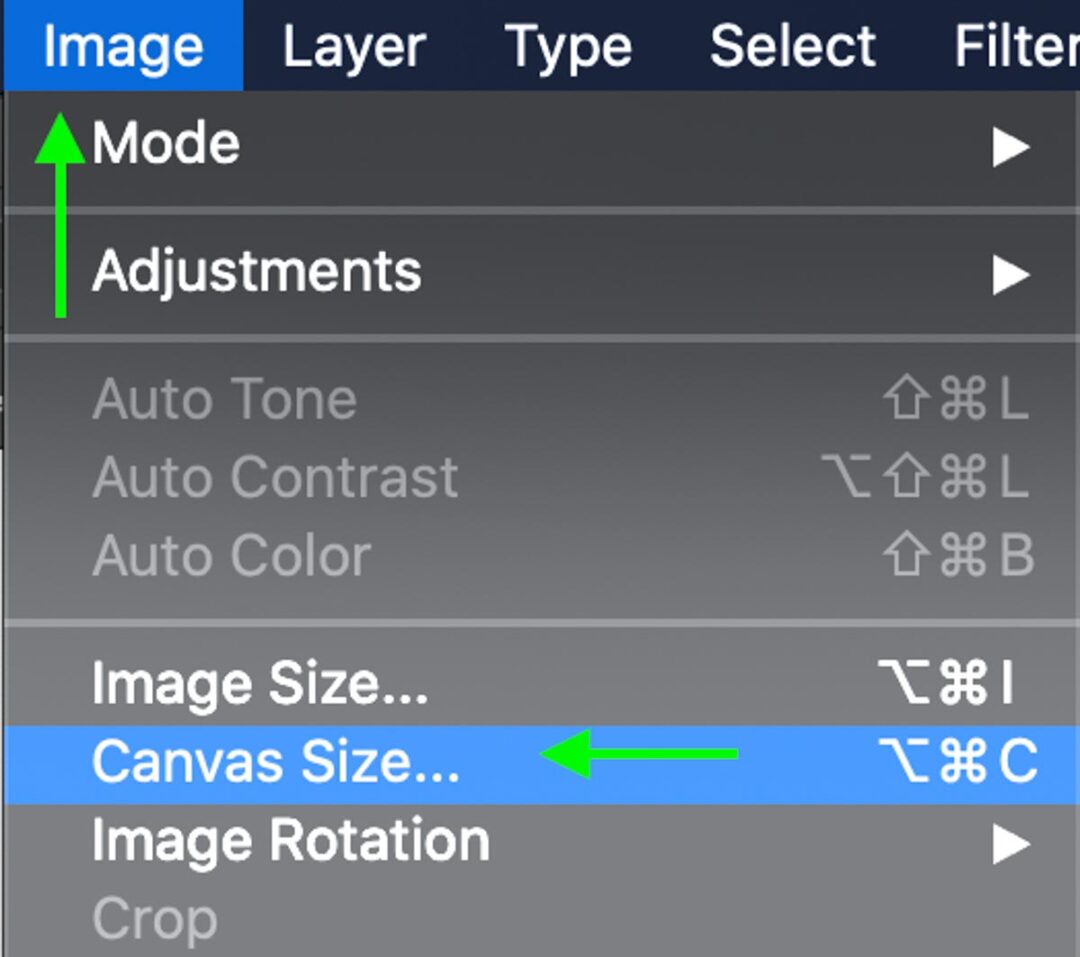Viewport: 1080px width, 957px height.
Task: Expand the Adjustments submenu arrow
Action: tap(1010, 272)
